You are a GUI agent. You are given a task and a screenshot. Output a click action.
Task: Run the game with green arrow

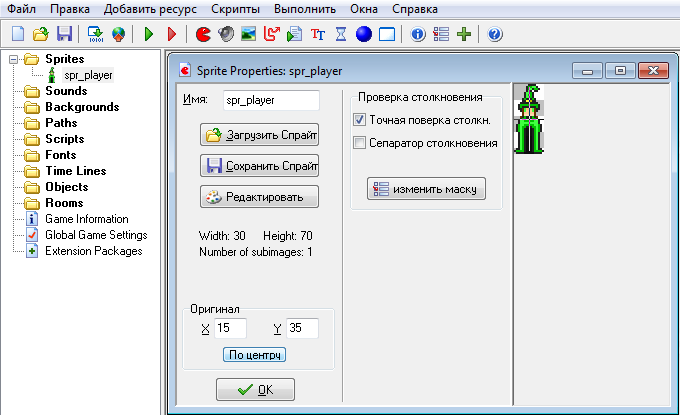click(x=149, y=34)
